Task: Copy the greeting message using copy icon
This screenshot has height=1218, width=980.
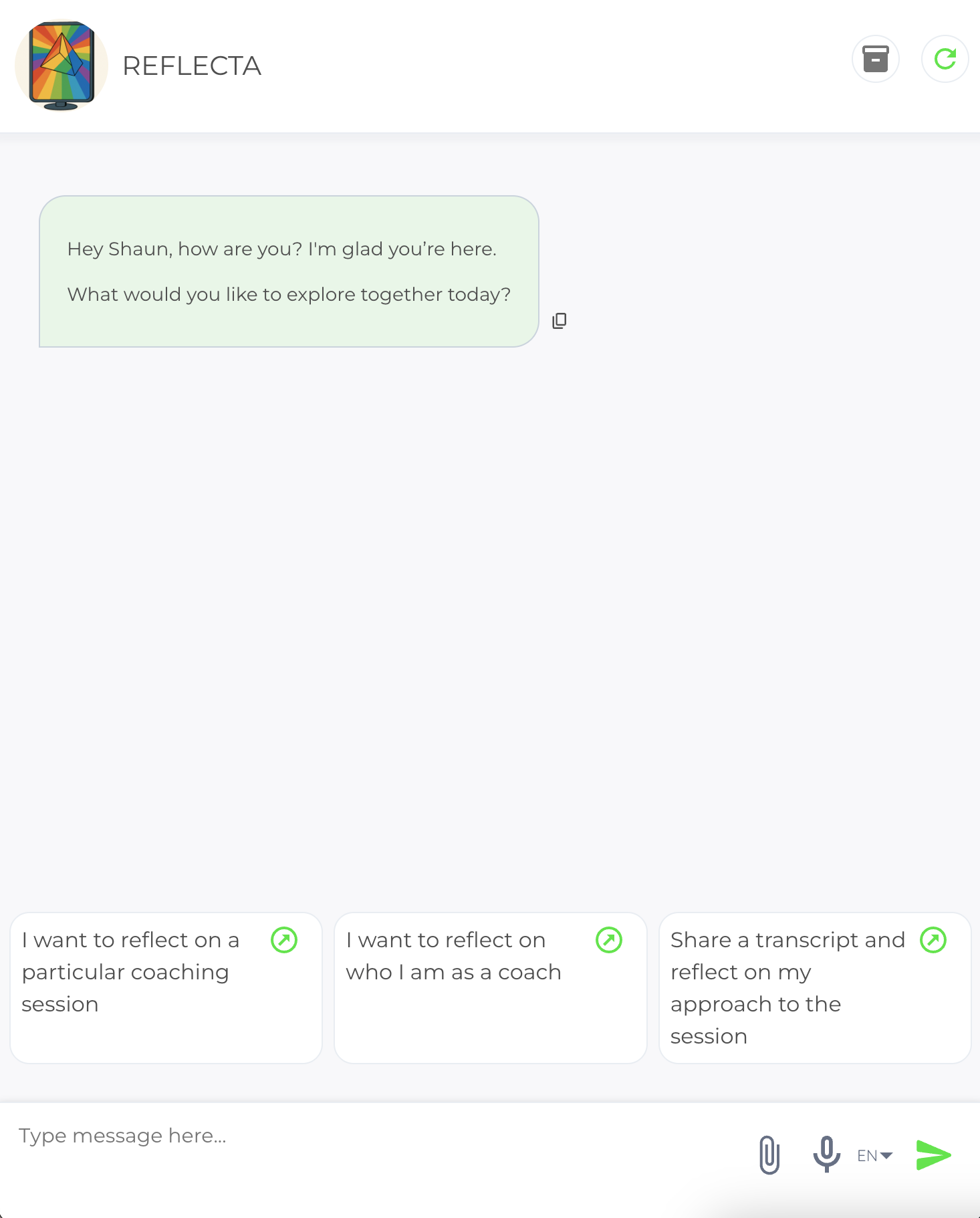Action: point(560,321)
